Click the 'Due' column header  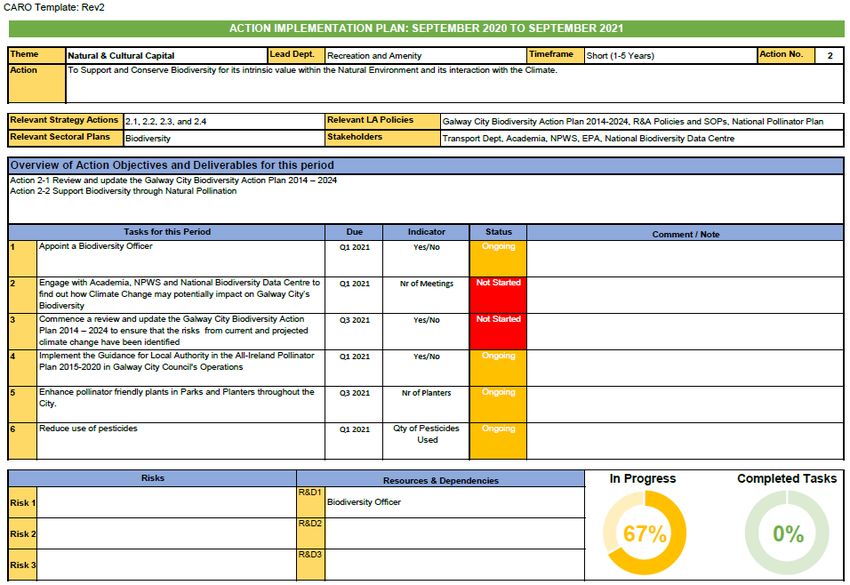point(354,232)
